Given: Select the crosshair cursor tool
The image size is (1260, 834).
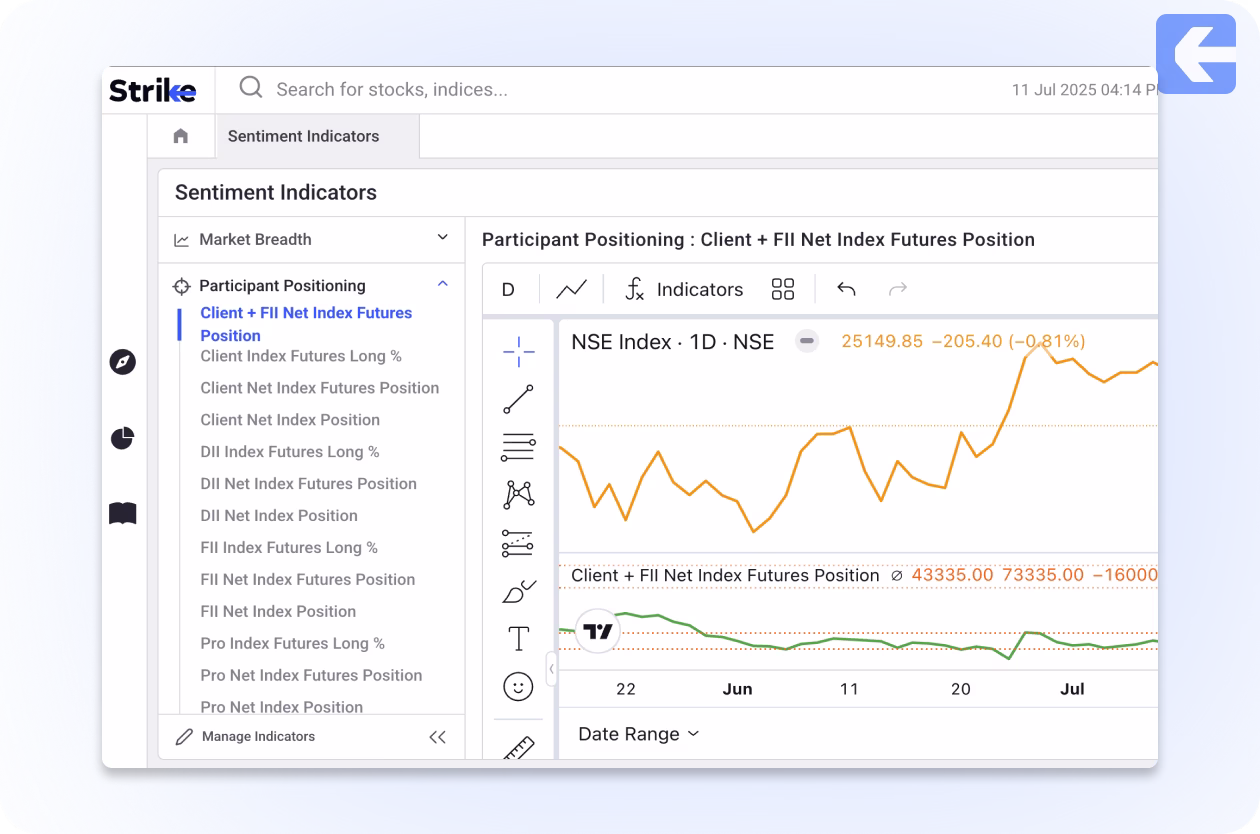Looking at the screenshot, I should coord(518,352).
